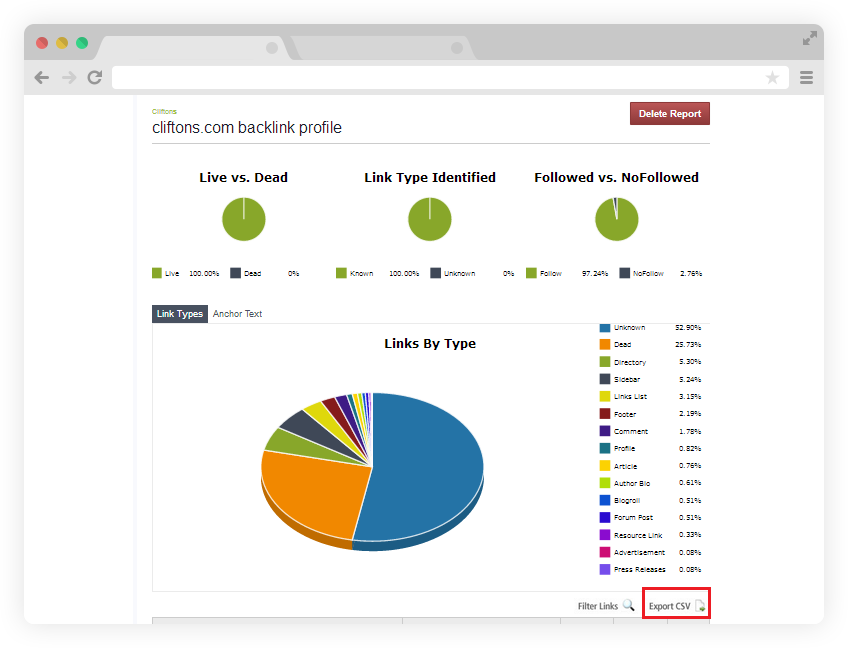Image resolution: width=848 pixels, height=648 pixels.
Task: Click the "Followed vs. NoFollowed" chart heading
Action: coord(617,177)
